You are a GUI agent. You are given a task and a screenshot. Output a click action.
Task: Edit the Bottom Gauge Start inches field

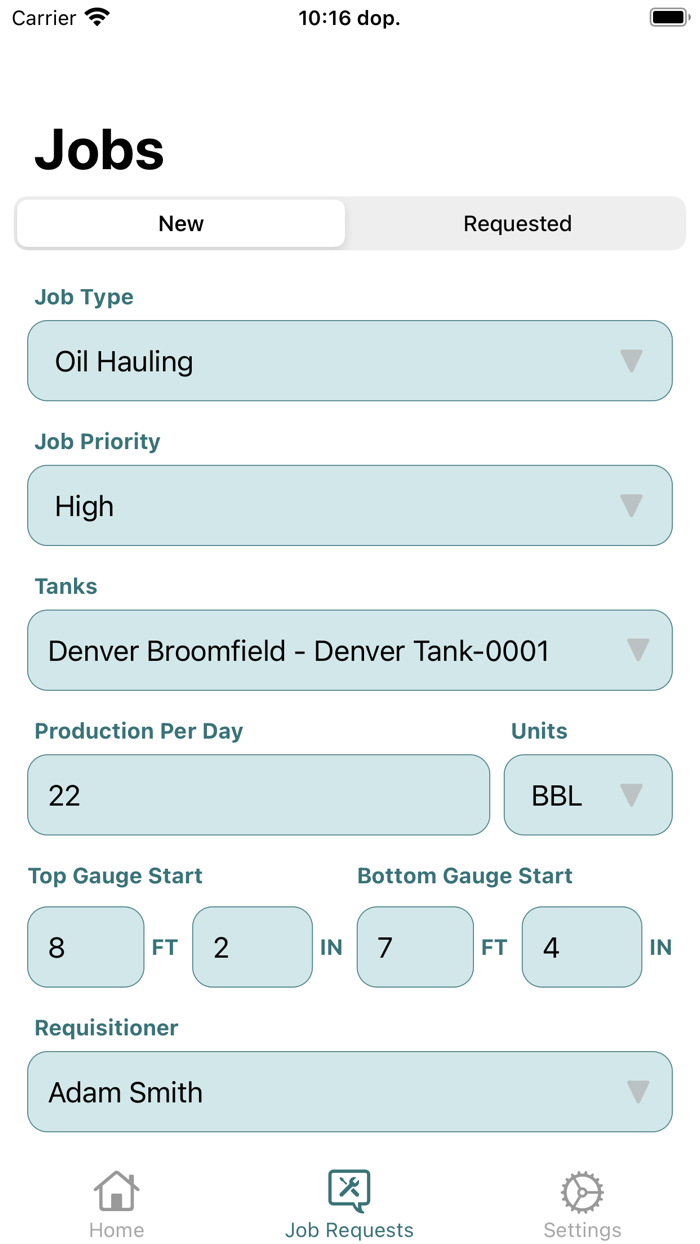[x=581, y=947]
